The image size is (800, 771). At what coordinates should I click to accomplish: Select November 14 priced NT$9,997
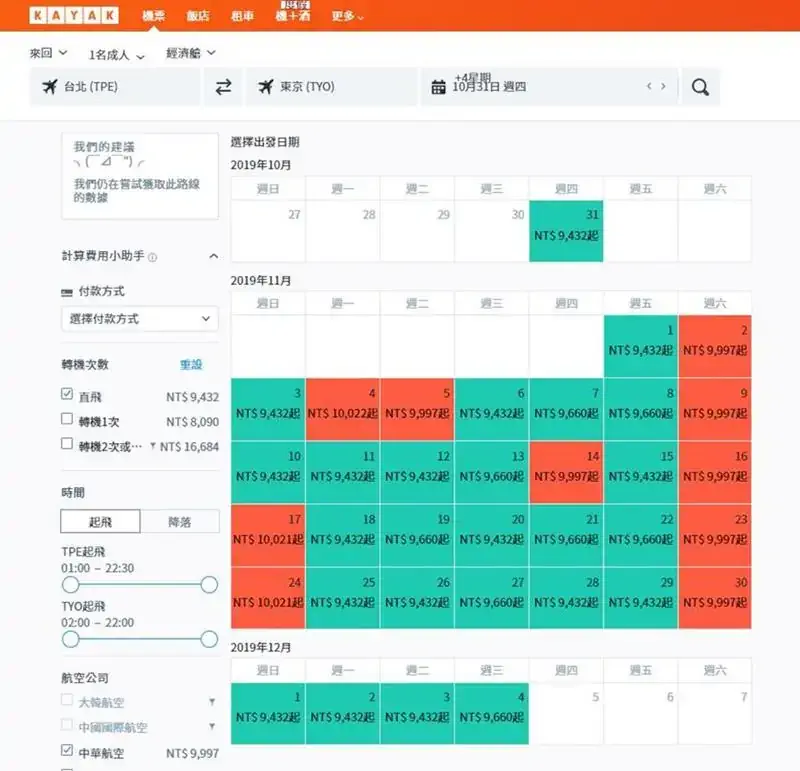(x=566, y=466)
